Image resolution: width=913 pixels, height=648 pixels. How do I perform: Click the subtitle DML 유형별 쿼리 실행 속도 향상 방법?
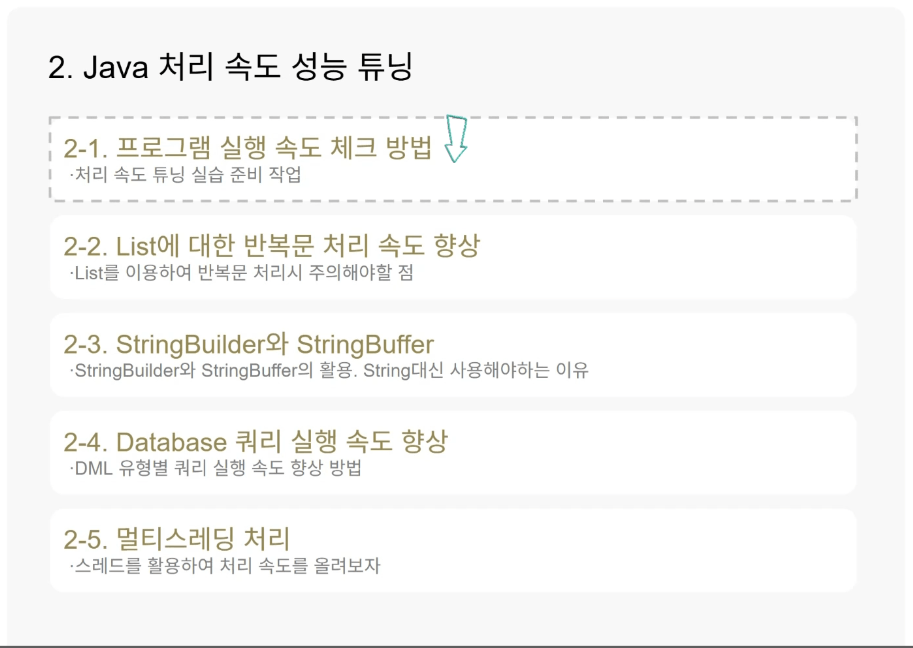point(215,468)
